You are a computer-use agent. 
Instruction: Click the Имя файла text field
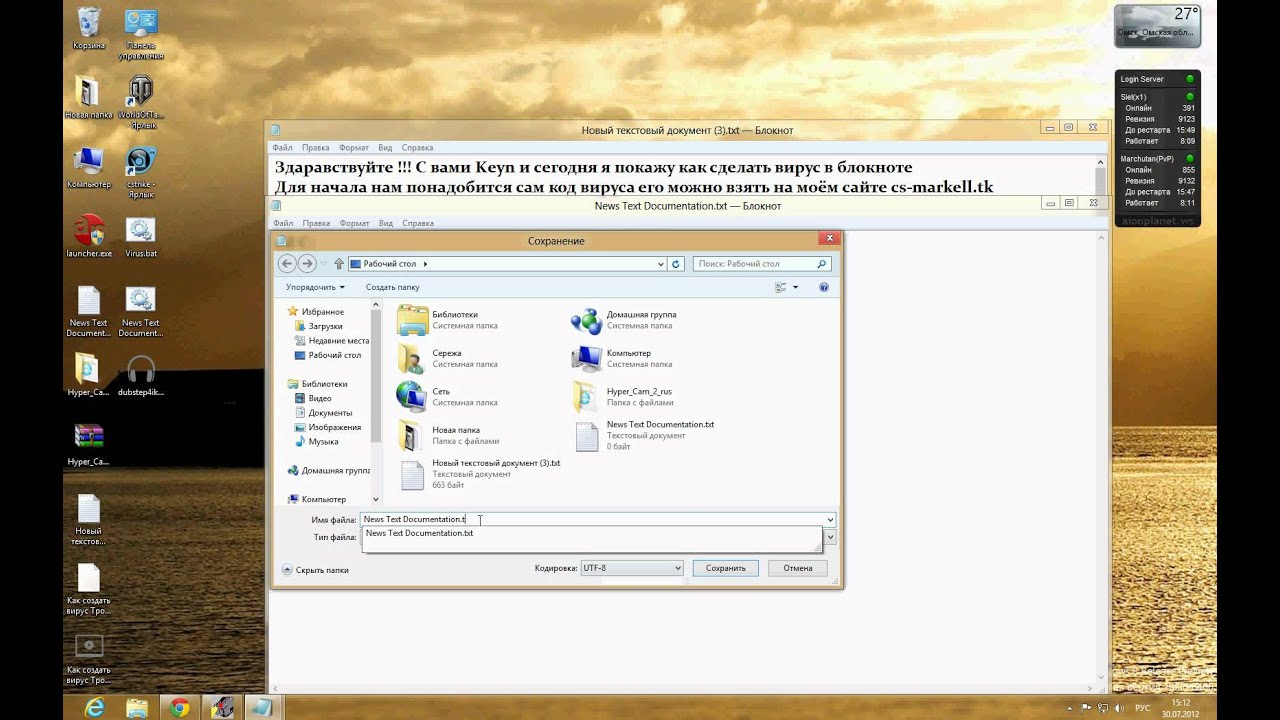[x=592, y=520]
